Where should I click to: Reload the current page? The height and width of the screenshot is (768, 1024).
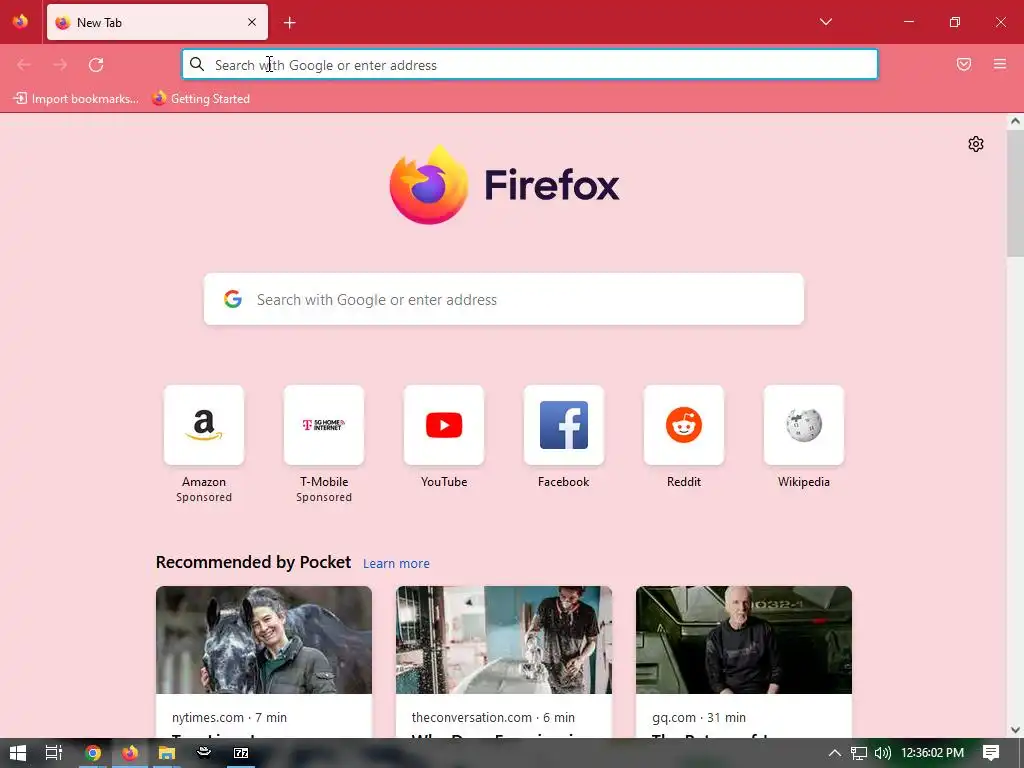point(96,65)
